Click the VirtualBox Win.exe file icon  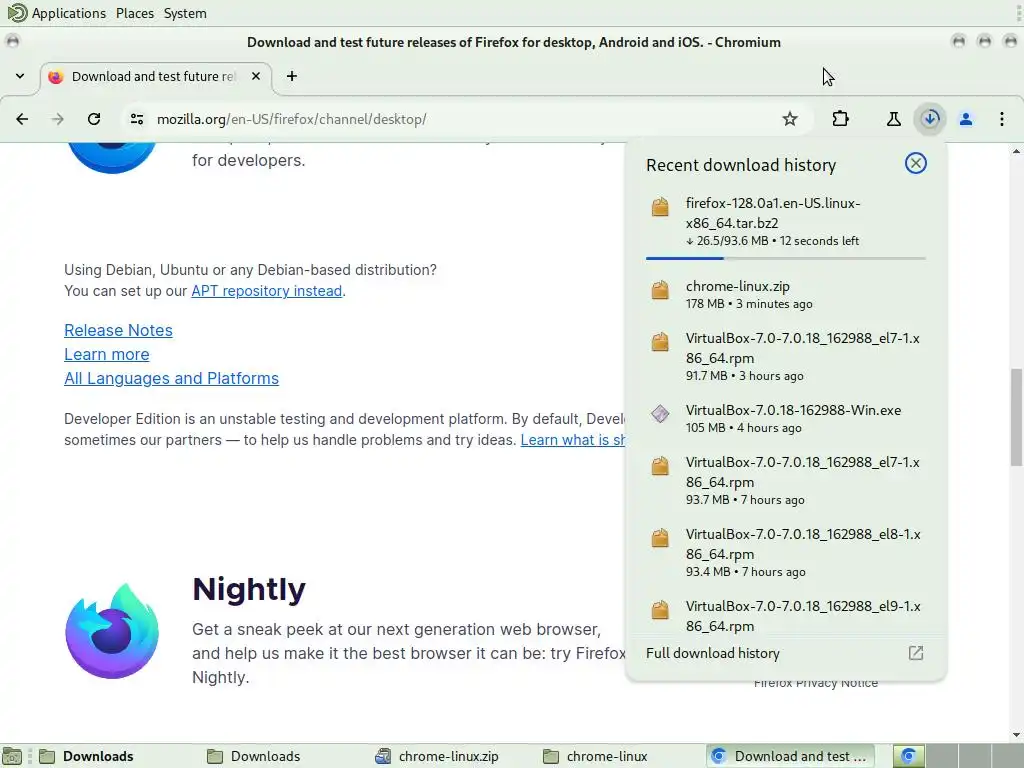[x=660, y=413]
